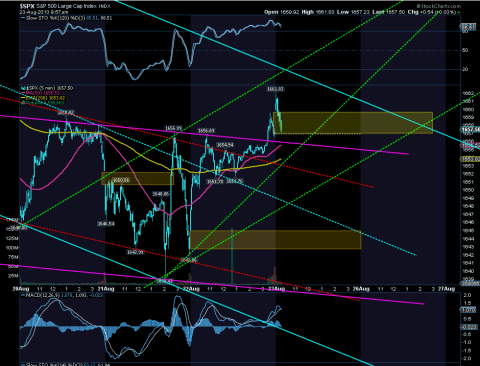Image resolution: width=480 pixels, height=366 pixels.
Task: Click the 21Aug date axis label
Action: [x=106, y=289]
